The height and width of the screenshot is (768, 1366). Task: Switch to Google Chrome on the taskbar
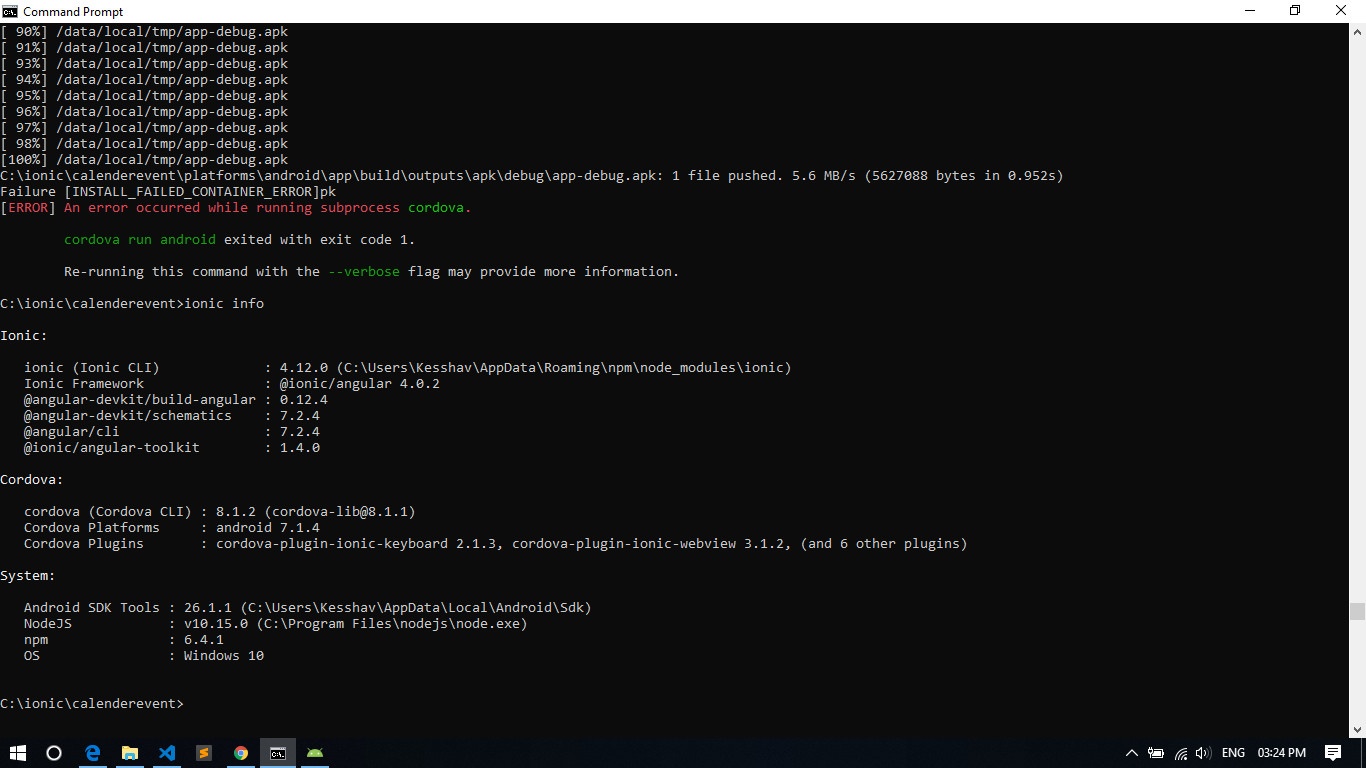coord(241,753)
